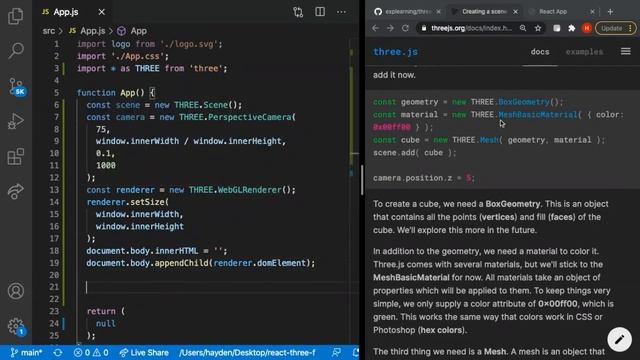Image resolution: width=640 pixels, height=360 pixels.
Task: Switch to the GitHub browser tab
Action: coord(407,11)
